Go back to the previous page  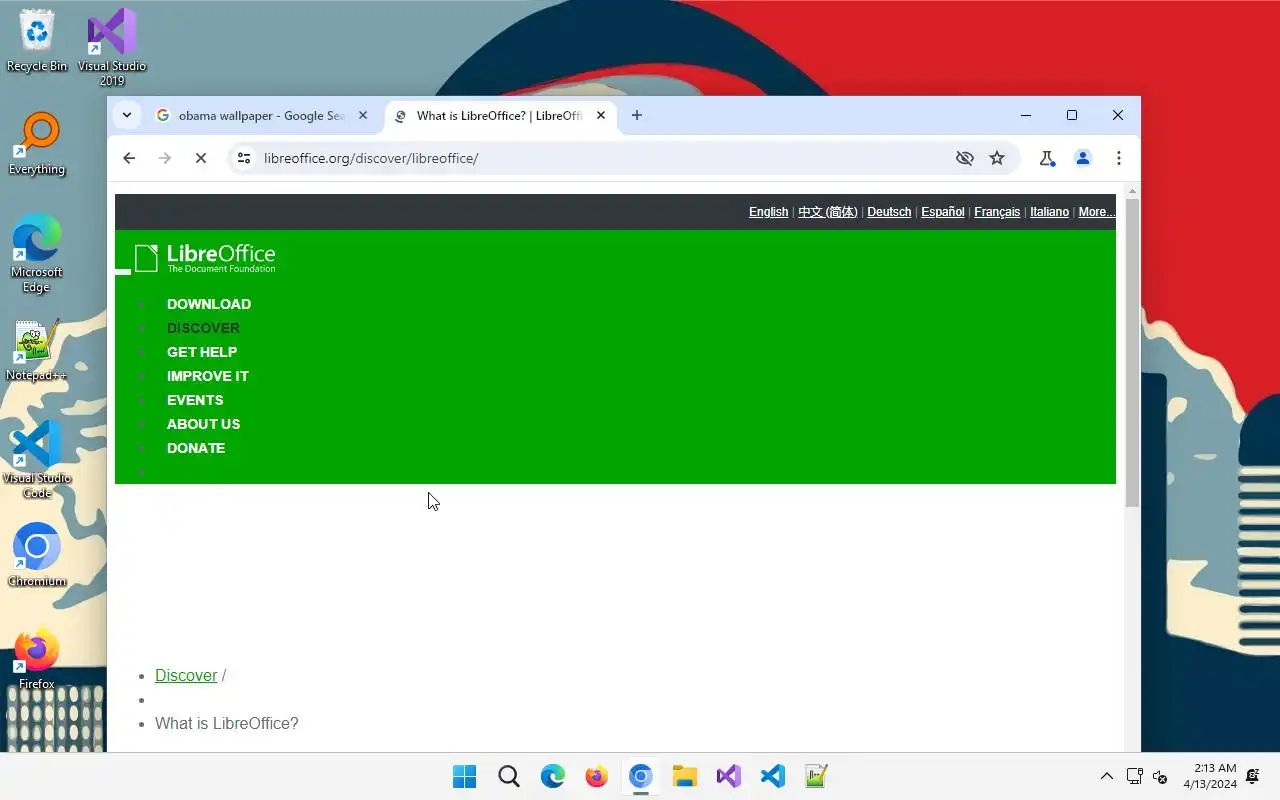click(x=129, y=158)
